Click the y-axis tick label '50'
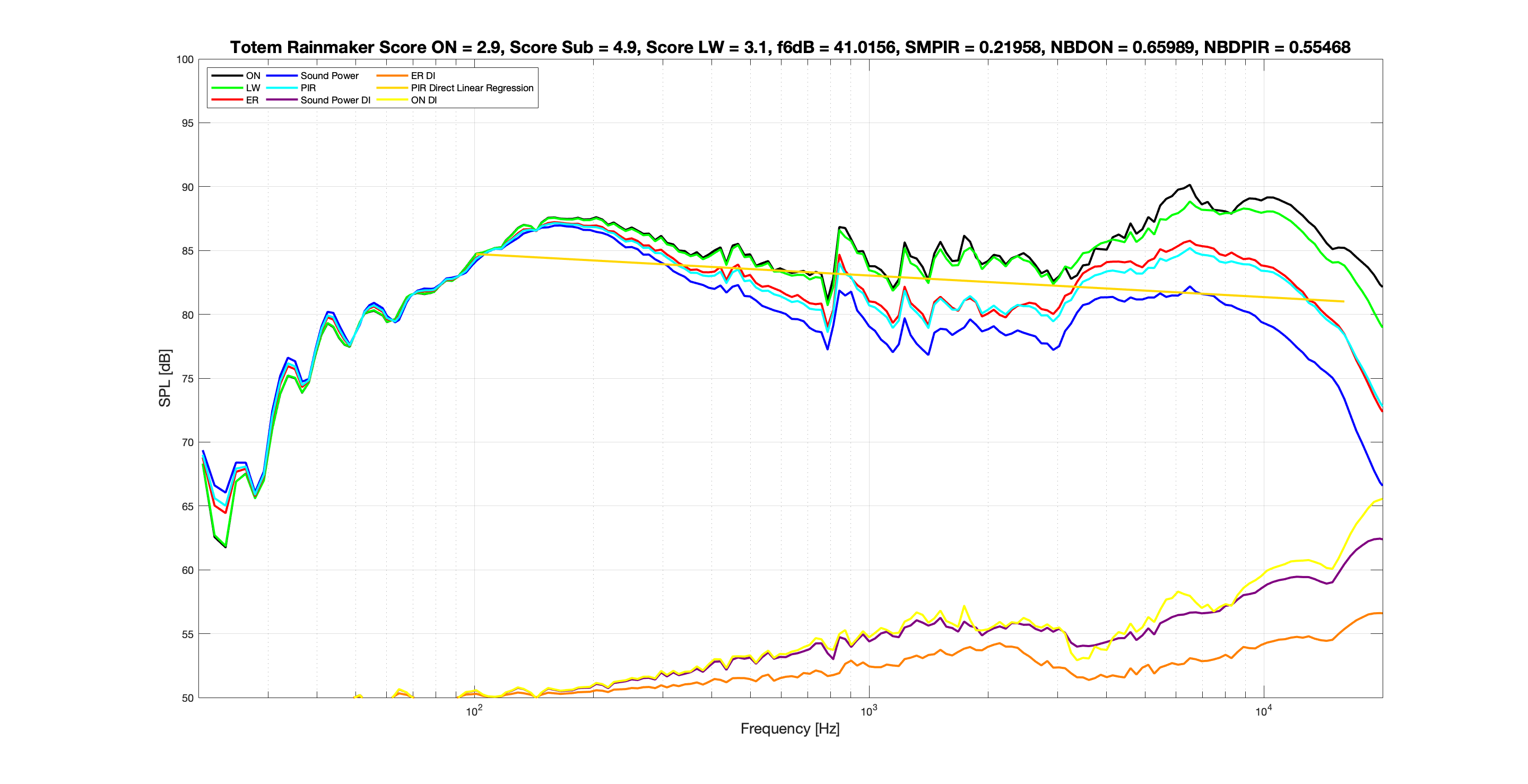Image resolution: width=1528 pixels, height=784 pixels. (187, 698)
